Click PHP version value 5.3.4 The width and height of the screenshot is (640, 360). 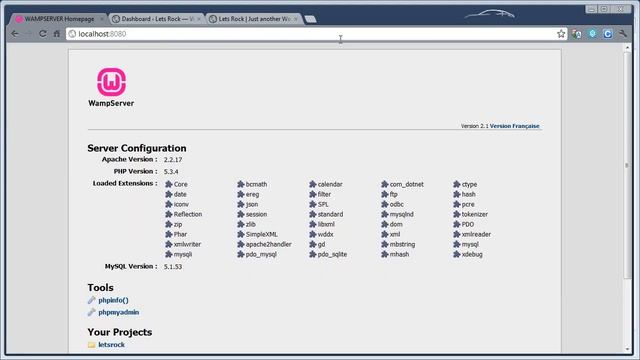pos(171,172)
